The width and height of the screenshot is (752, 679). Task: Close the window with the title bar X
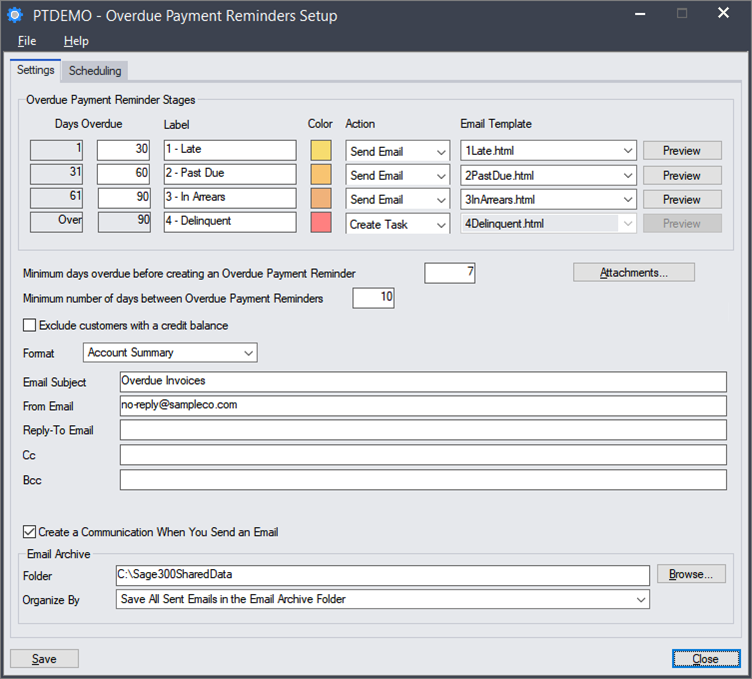pos(723,15)
